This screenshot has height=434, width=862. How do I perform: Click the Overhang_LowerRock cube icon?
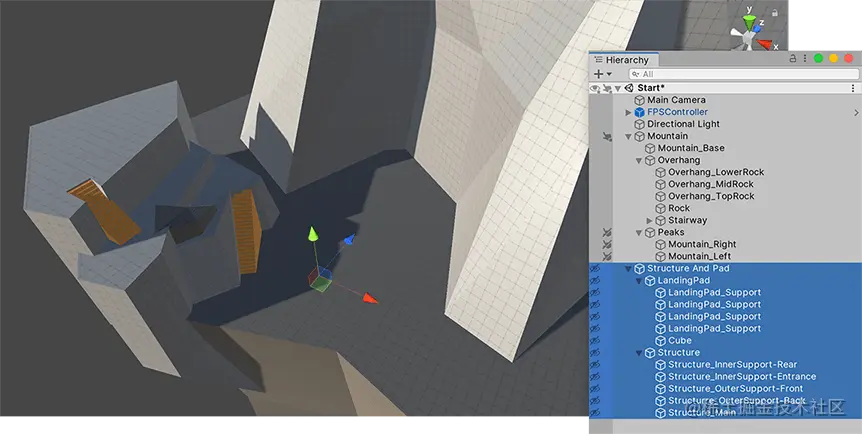pos(660,172)
